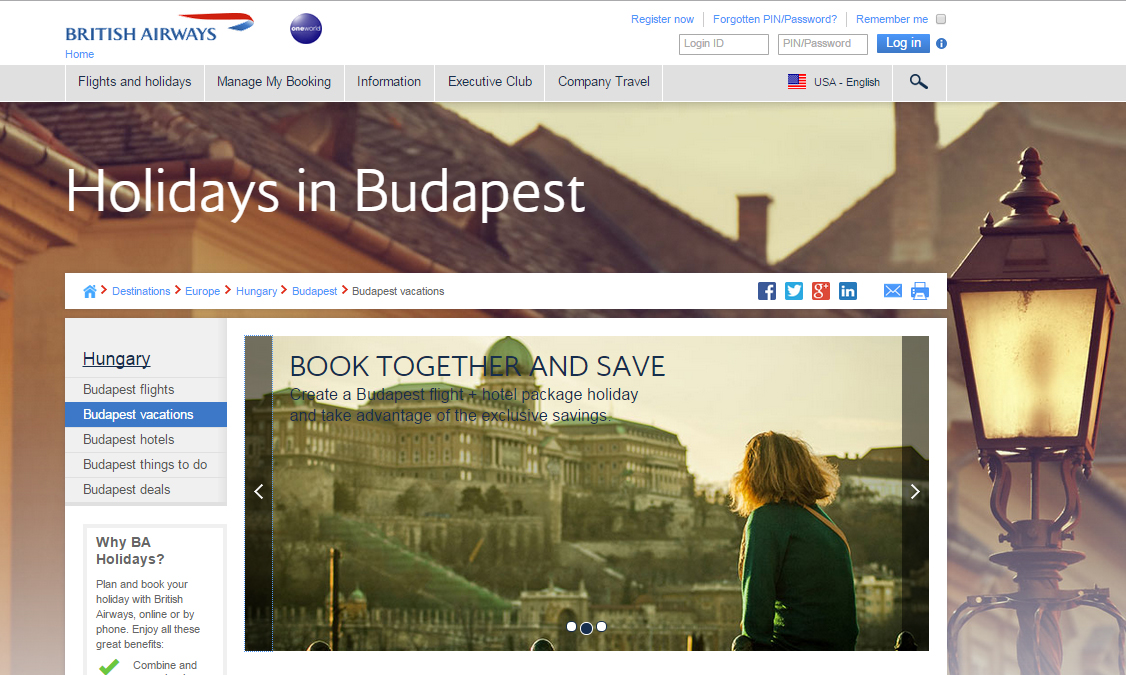Click into the Login ID field

tap(723, 44)
